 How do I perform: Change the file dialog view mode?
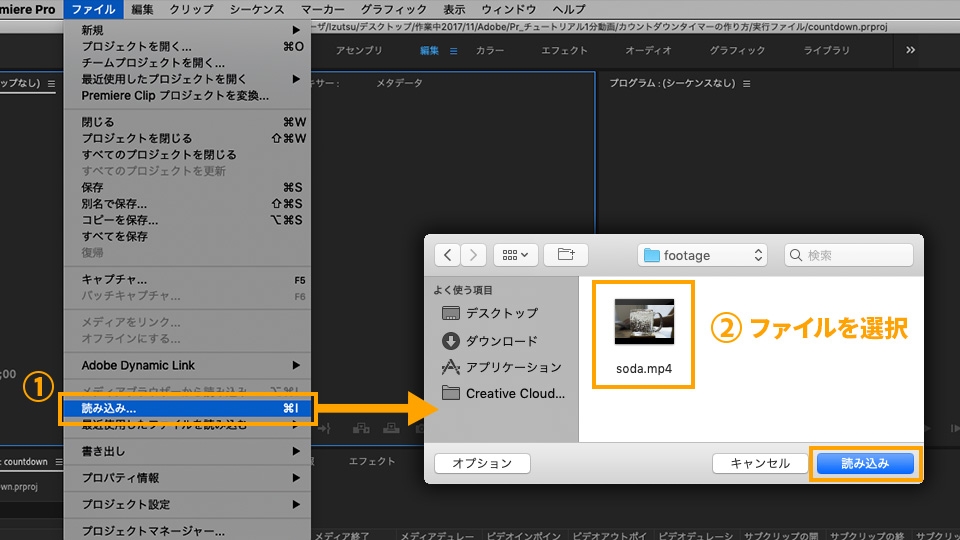[x=516, y=255]
